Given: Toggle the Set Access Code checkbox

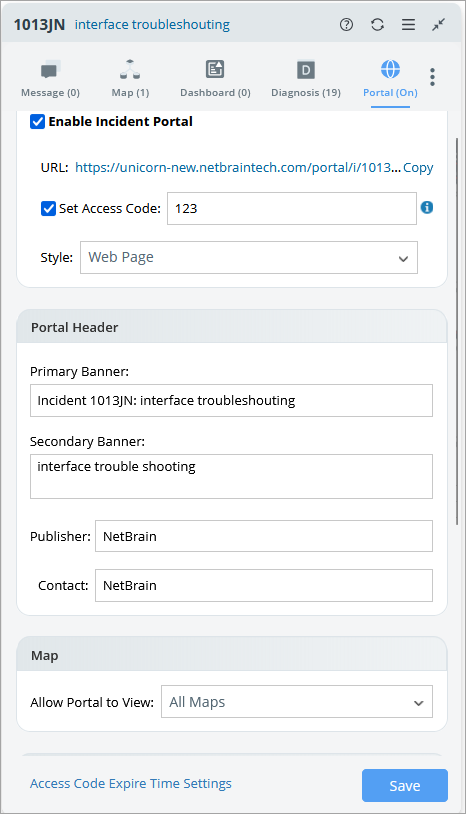Looking at the screenshot, I should tap(48, 209).
